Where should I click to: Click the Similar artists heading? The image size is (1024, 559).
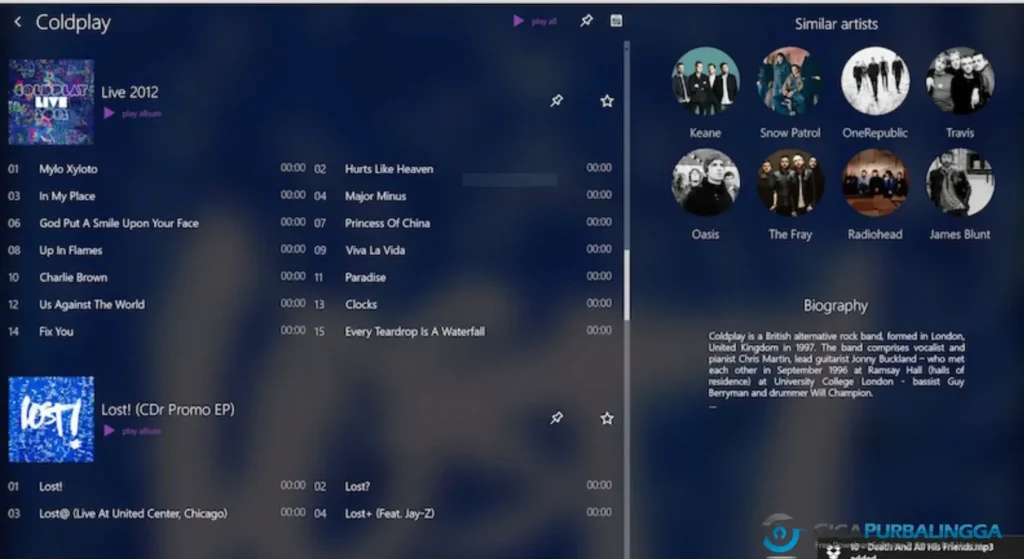click(836, 24)
